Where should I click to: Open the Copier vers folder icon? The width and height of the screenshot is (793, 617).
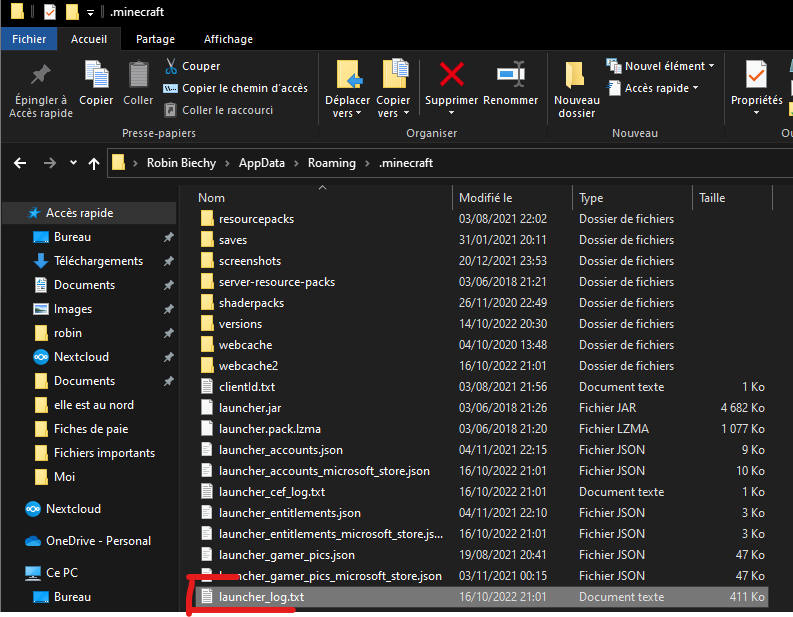pos(395,74)
